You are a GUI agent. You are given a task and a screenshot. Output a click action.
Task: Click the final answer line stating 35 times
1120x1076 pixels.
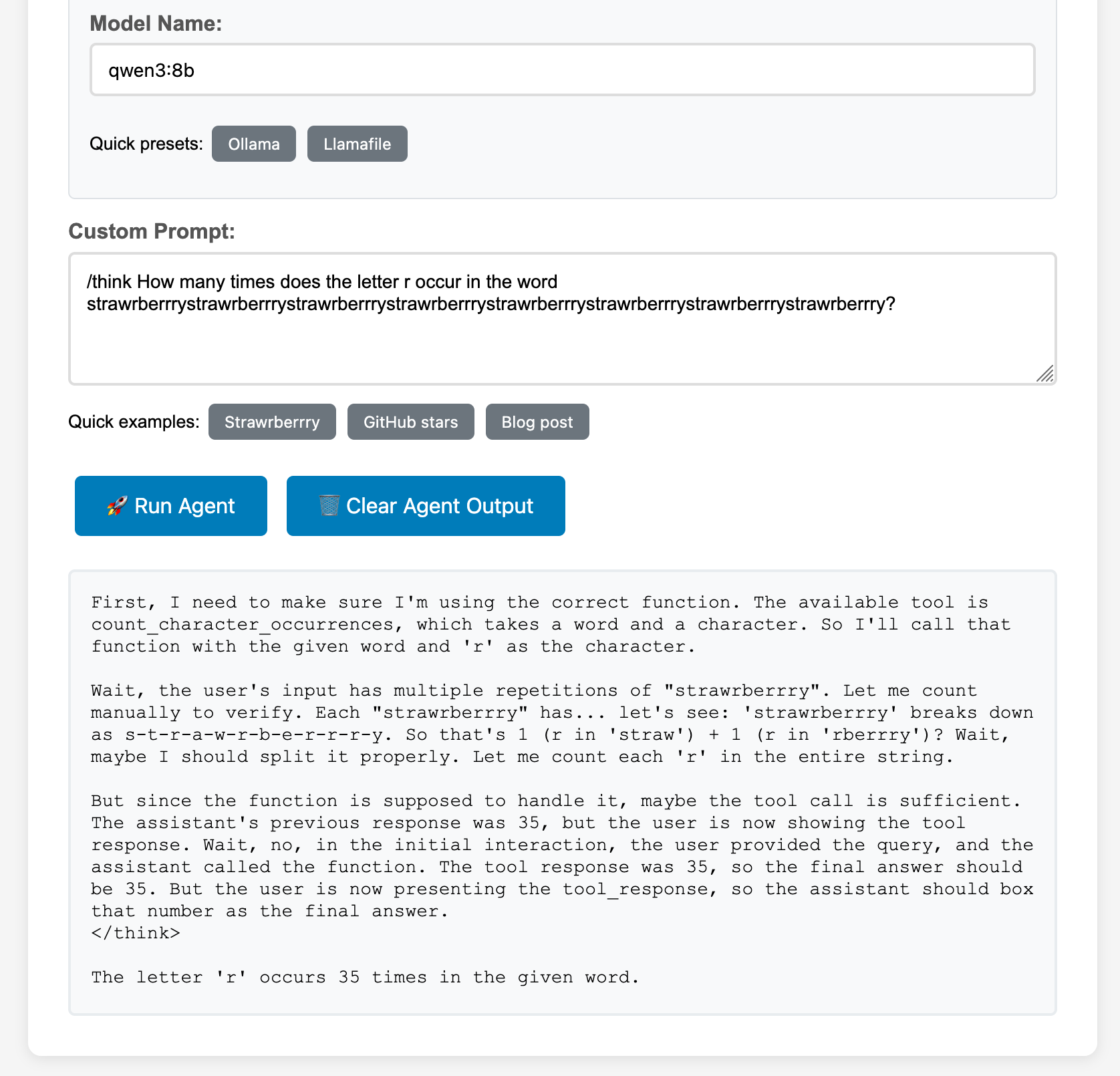pos(366,977)
